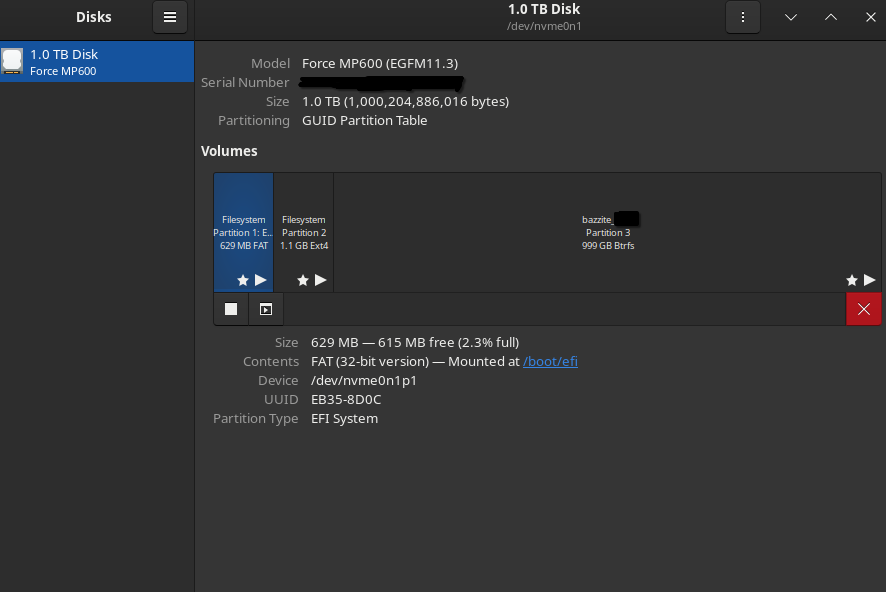Viewport: 886px width, 592px height.
Task: Click the chevron-down titlebar button
Action: [791, 17]
